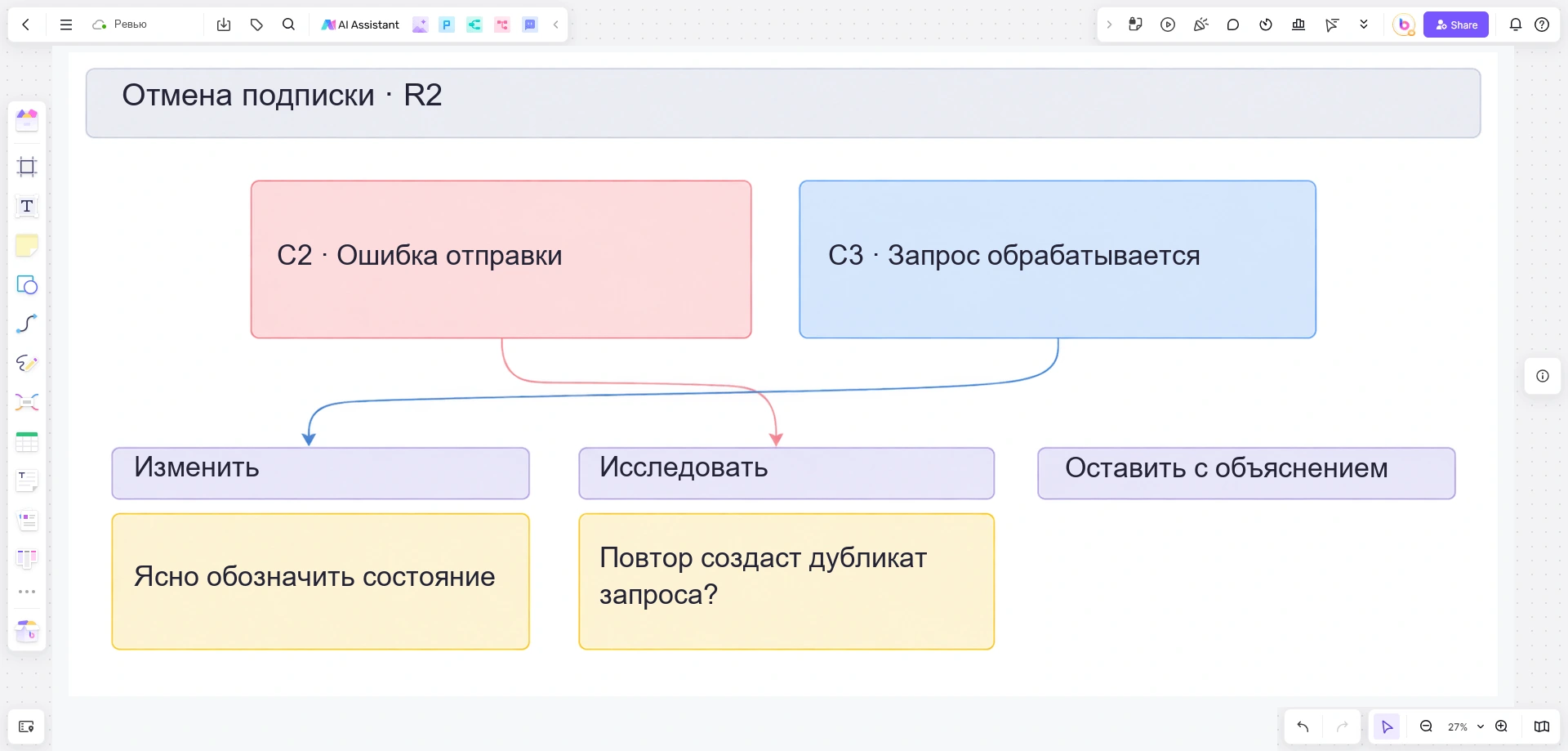
Task: Open the search magnifier
Action: click(x=288, y=25)
